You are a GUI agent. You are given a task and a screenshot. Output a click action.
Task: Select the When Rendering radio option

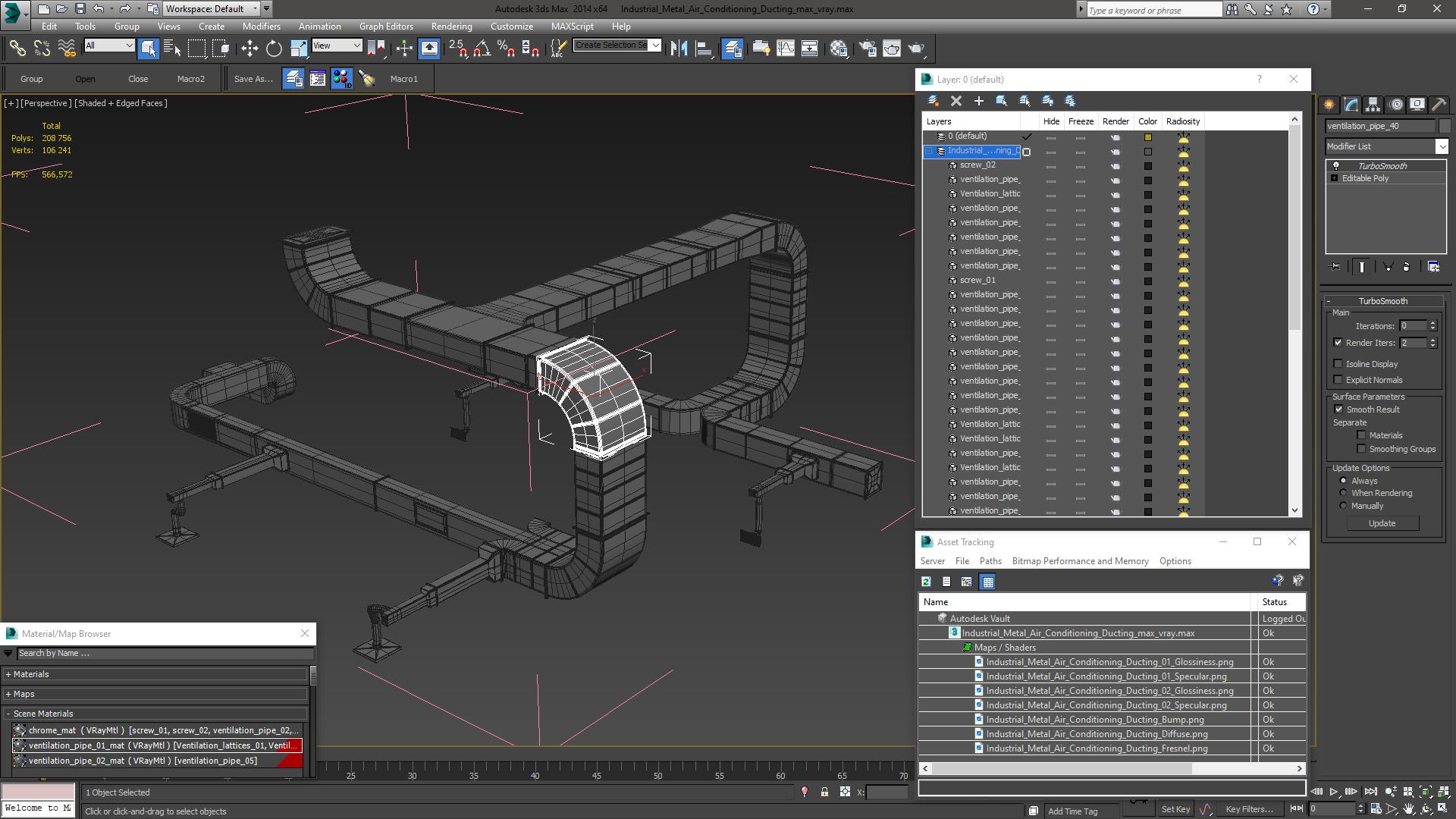[1343, 493]
